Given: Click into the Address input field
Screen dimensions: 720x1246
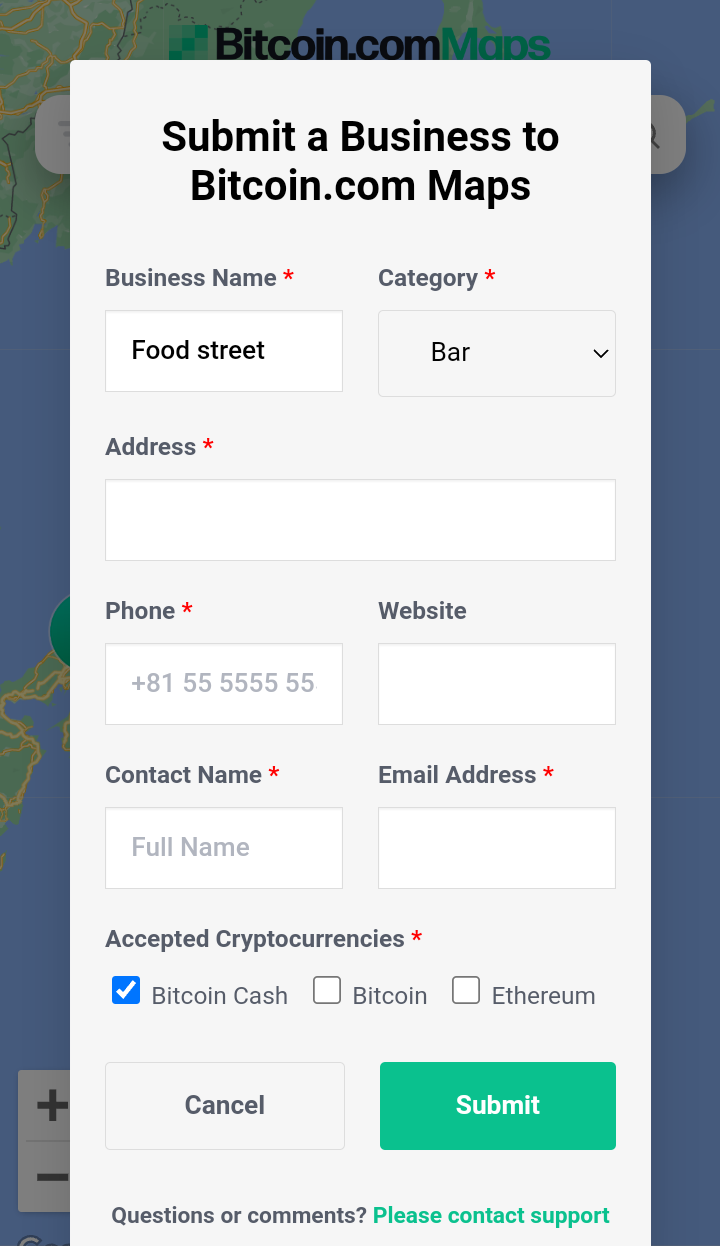Looking at the screenshot, I should (360, 520).
